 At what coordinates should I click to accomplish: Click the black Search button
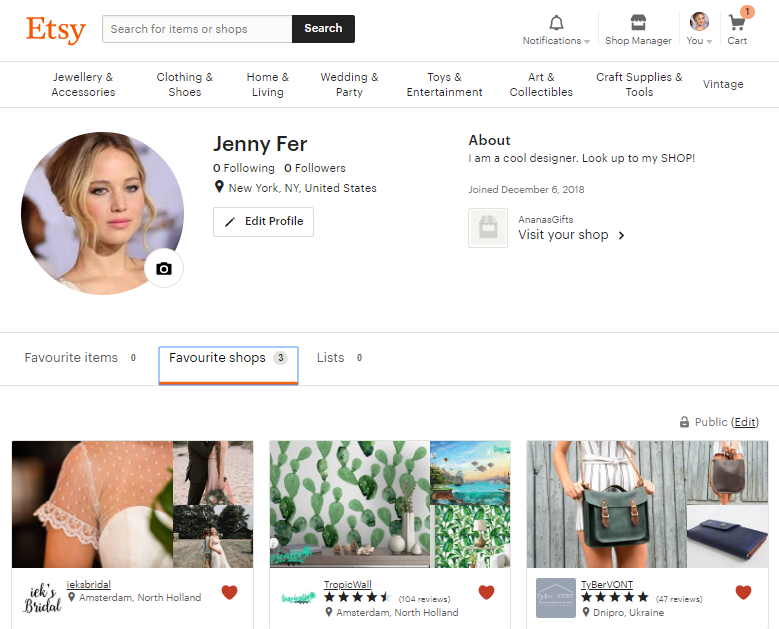[323, 29]
